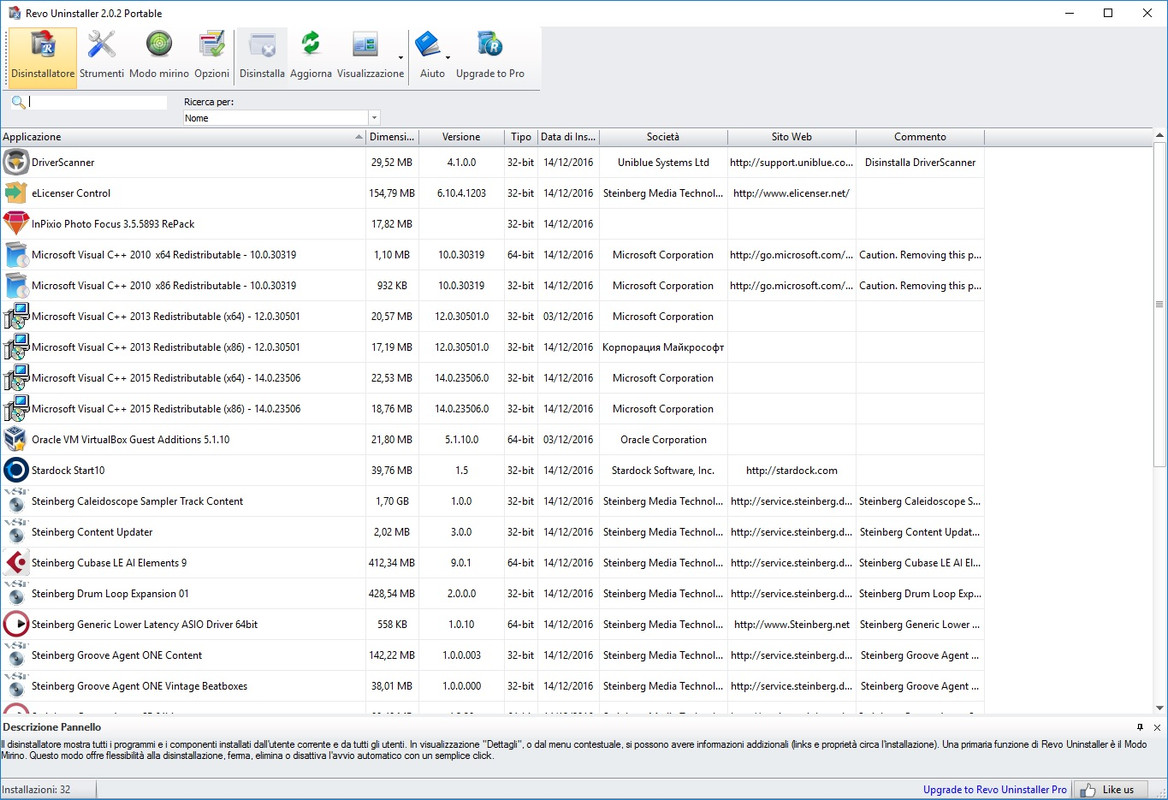Click the Like us button label
The image size is (1168, 800).
(1118, 790)
